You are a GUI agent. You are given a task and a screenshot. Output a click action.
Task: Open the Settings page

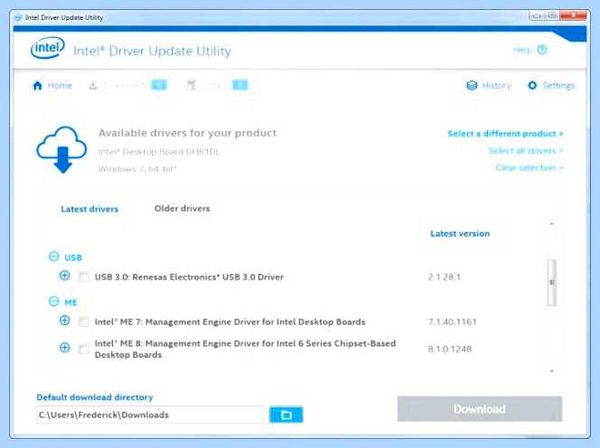551,85
